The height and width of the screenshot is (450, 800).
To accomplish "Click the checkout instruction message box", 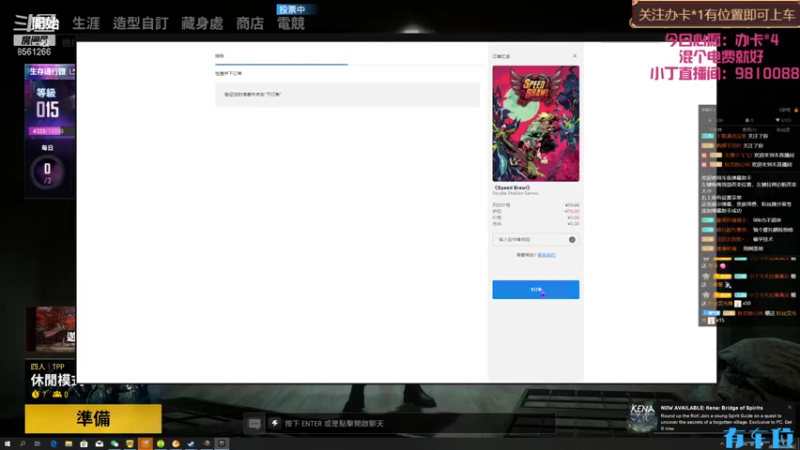I will tap(347, 94).
